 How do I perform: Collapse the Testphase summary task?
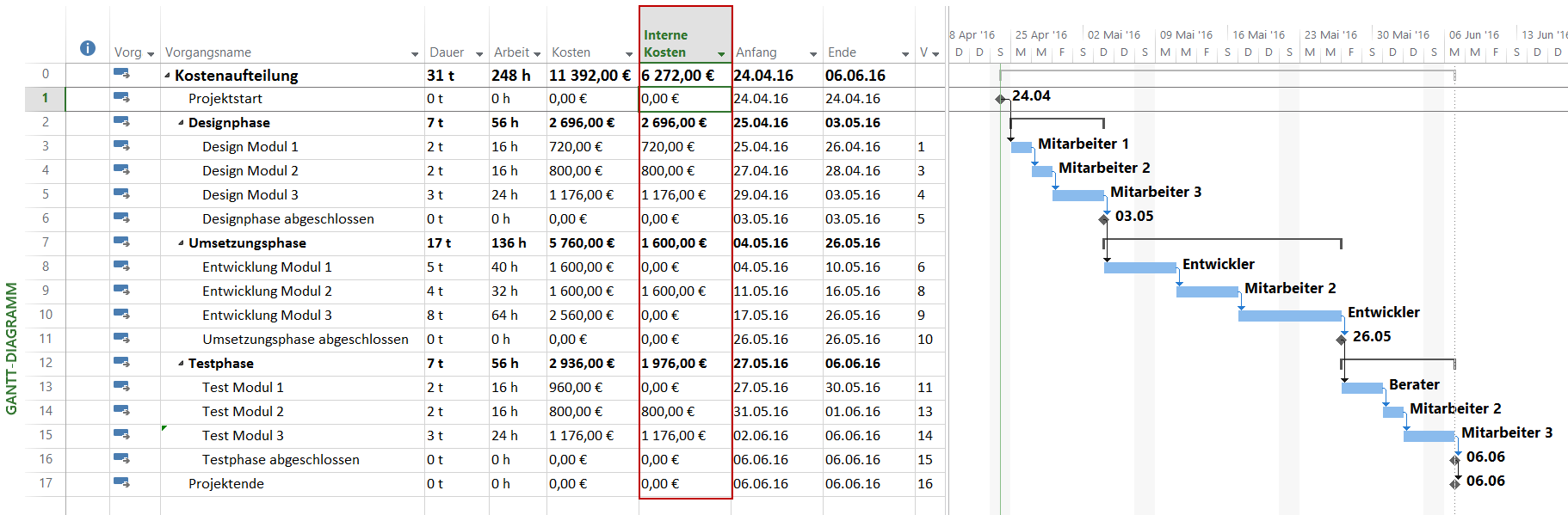point(181,364)
